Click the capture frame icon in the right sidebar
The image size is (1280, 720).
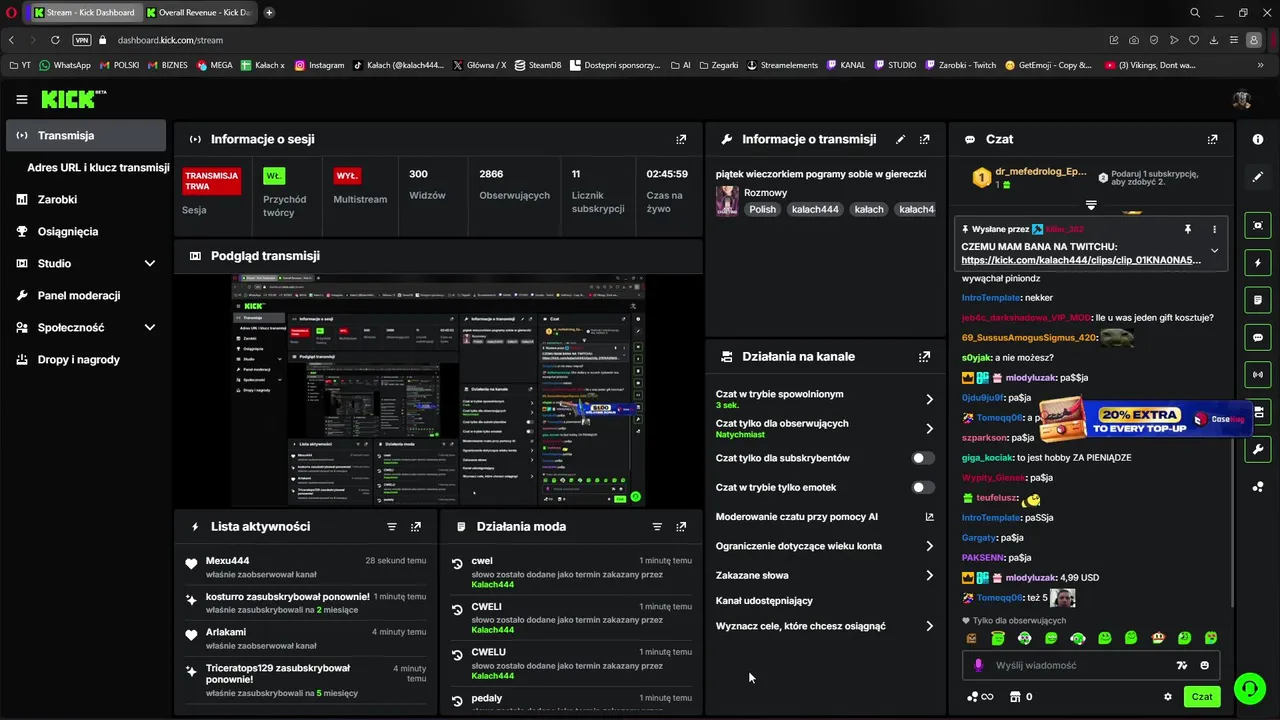1258,226
